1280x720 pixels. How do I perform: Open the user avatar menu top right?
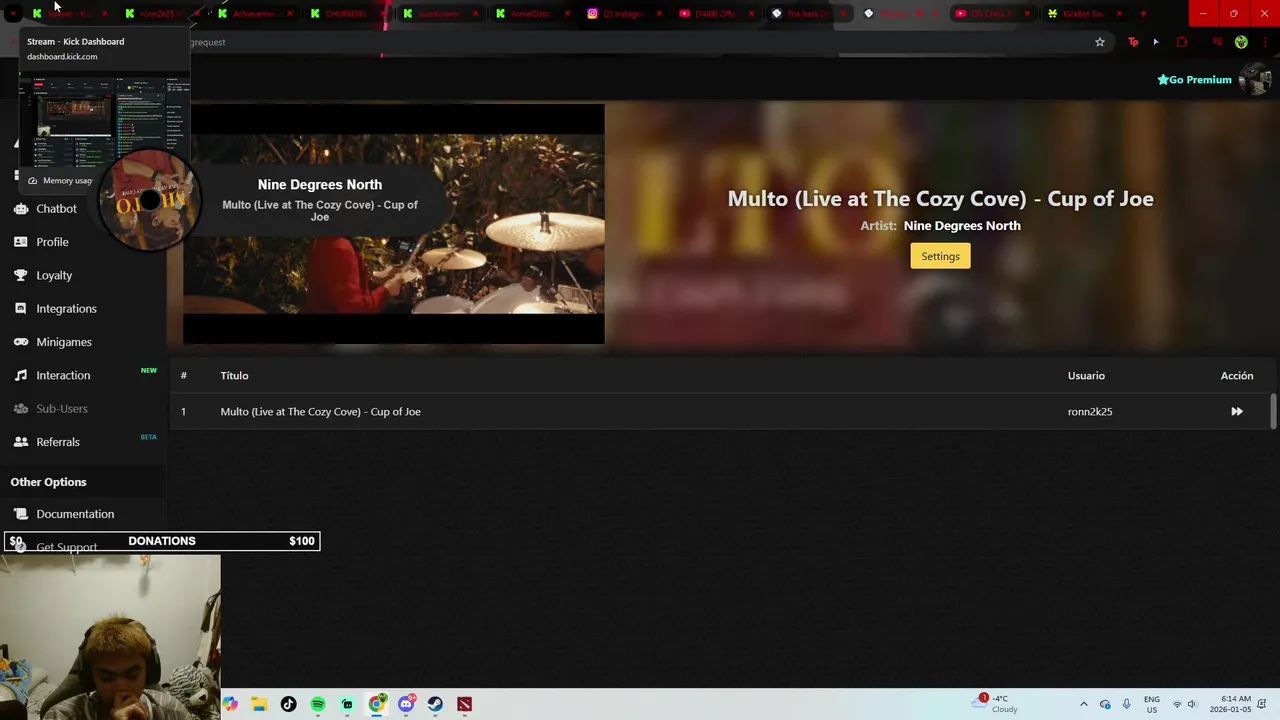pos(1254,80)
